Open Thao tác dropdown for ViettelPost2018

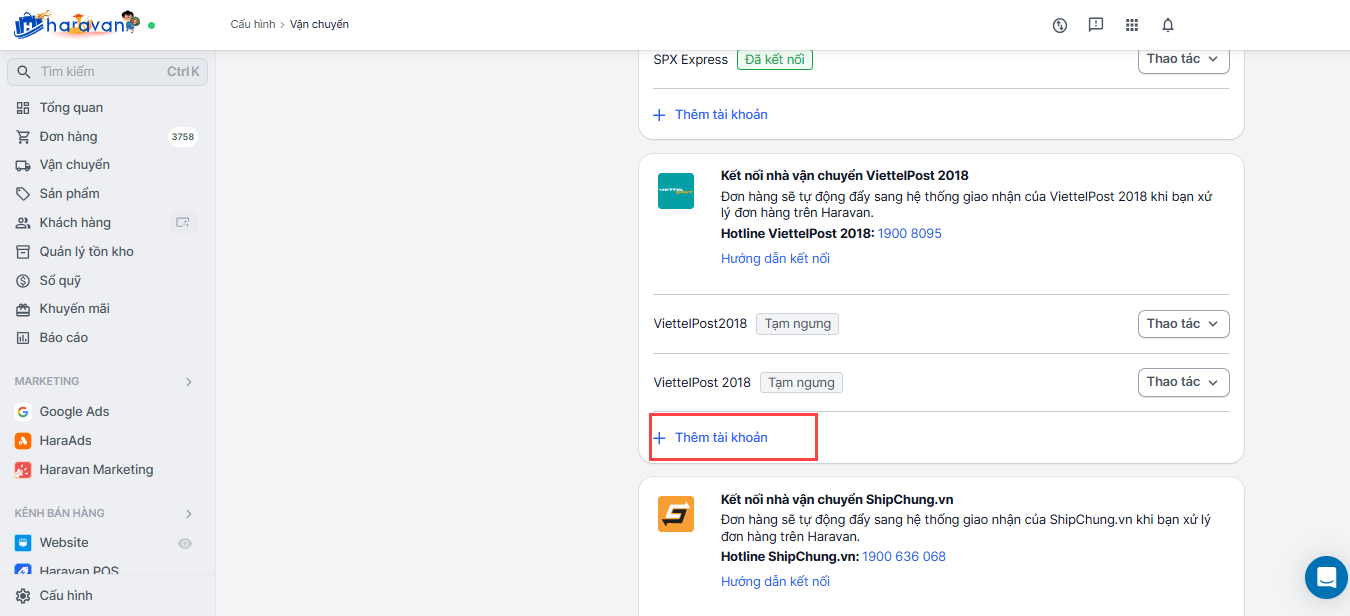coord(1184,324)
